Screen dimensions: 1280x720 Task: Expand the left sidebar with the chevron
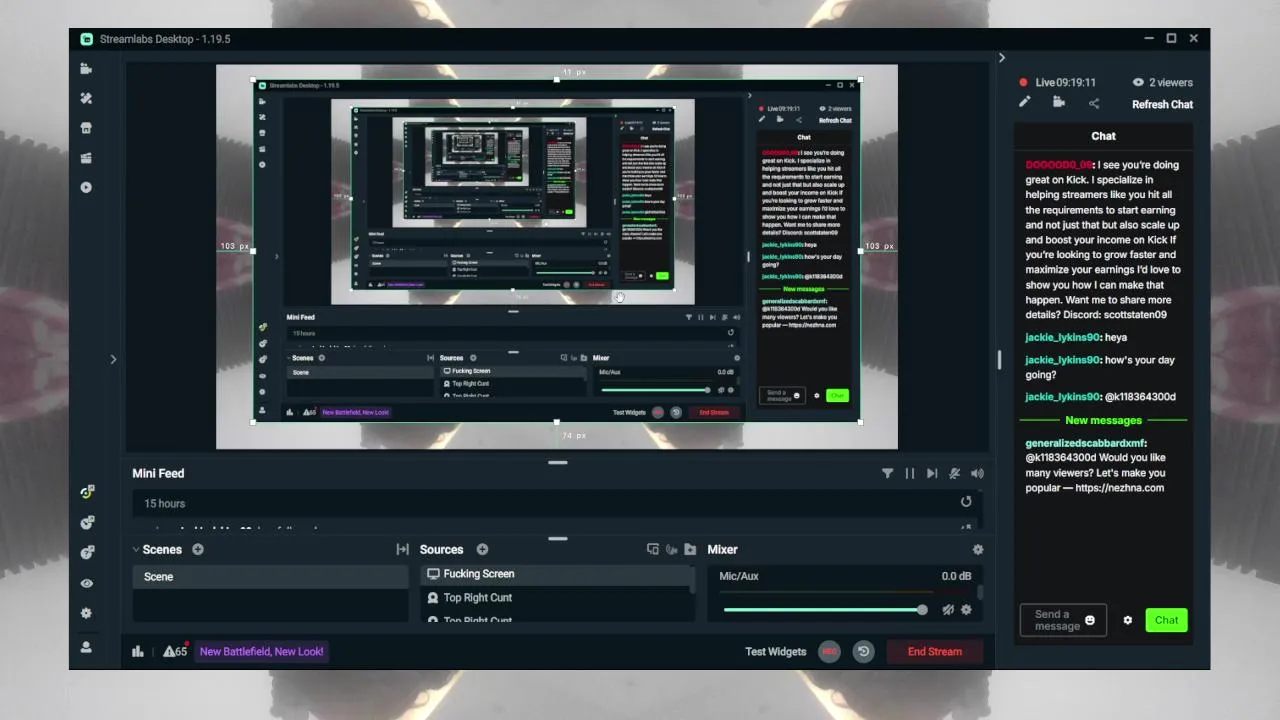click(x=113, y=359)
